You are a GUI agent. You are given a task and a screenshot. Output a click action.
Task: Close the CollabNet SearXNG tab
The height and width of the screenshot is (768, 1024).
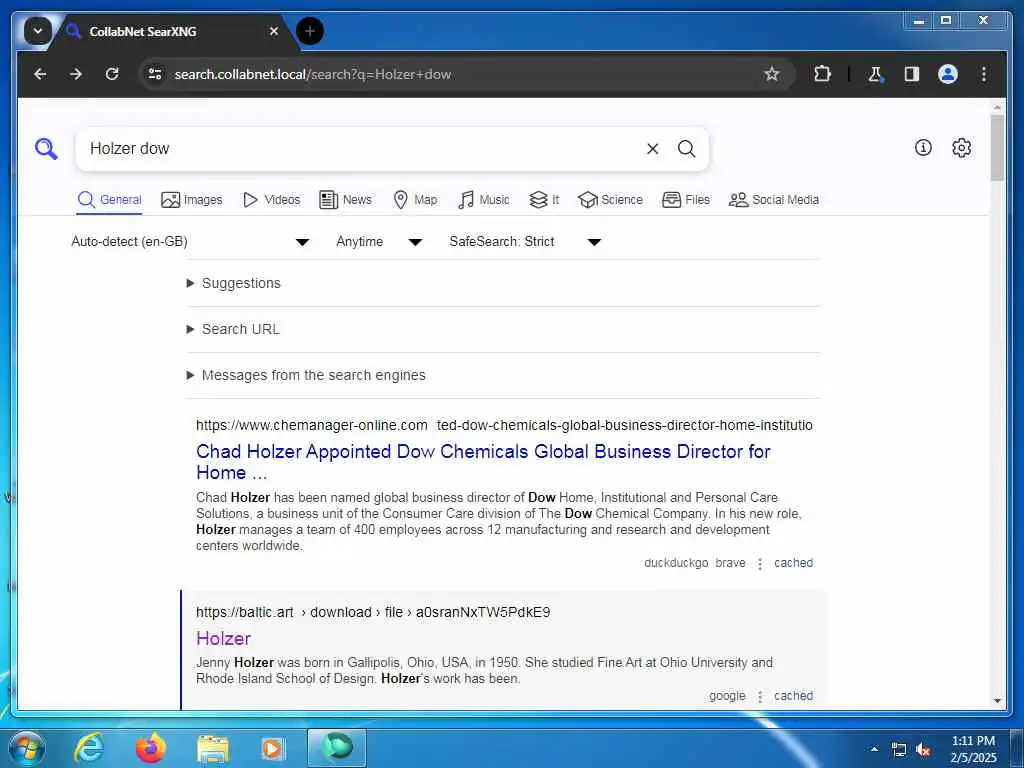pos(274,31)
